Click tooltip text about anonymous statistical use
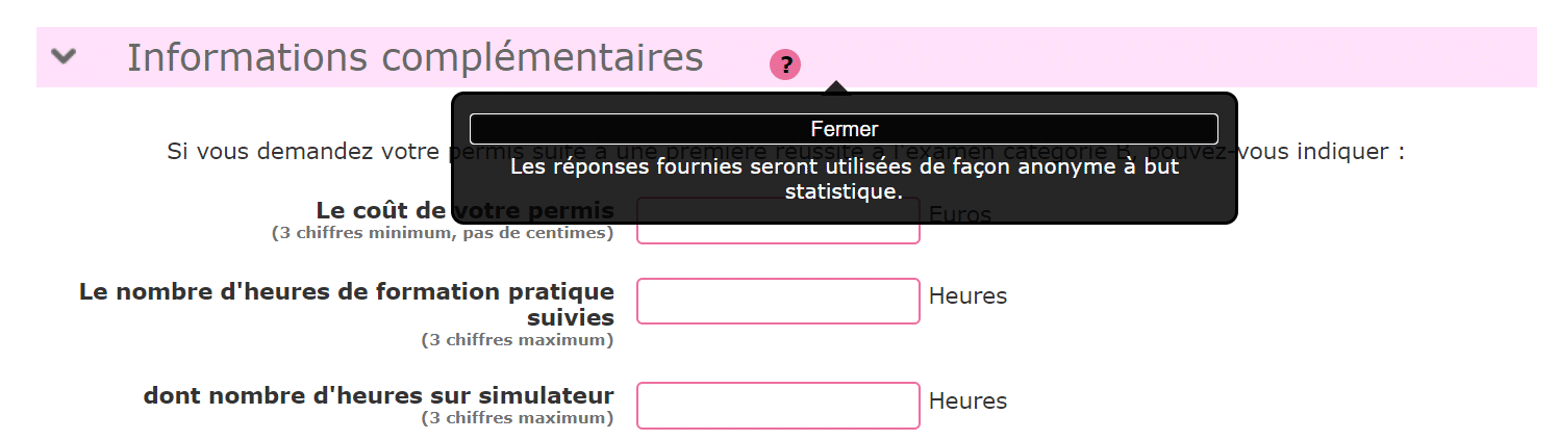This screenshot has height=444, width=1555. [844, 178]
